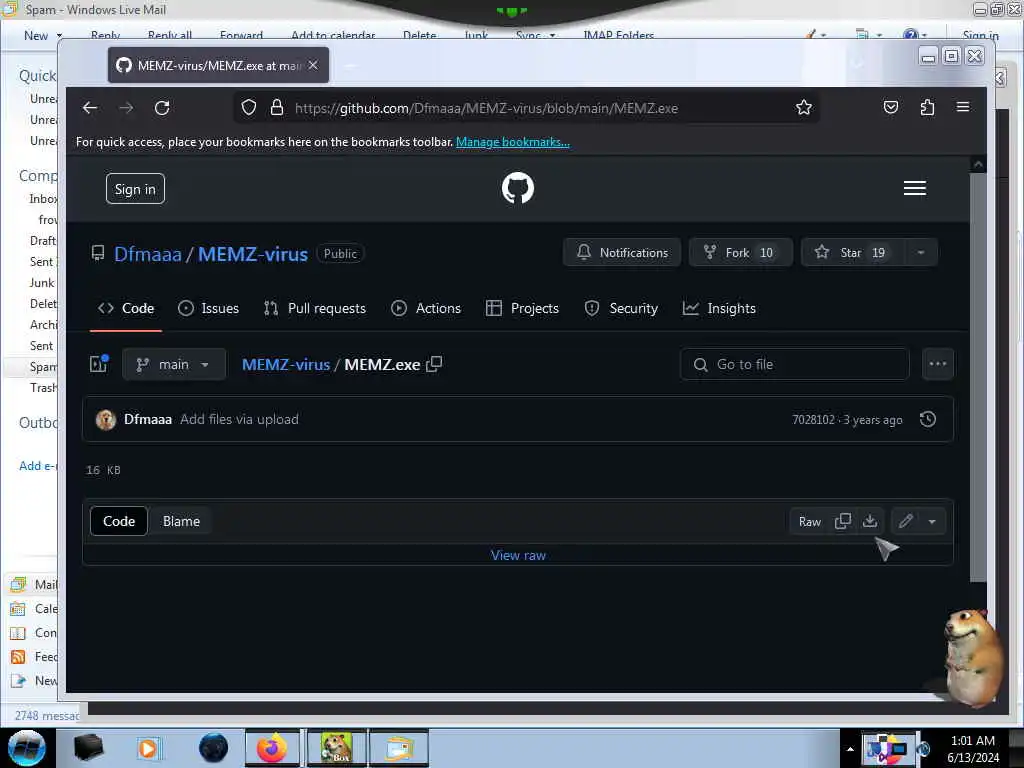Select Code file view toggle

119,521
